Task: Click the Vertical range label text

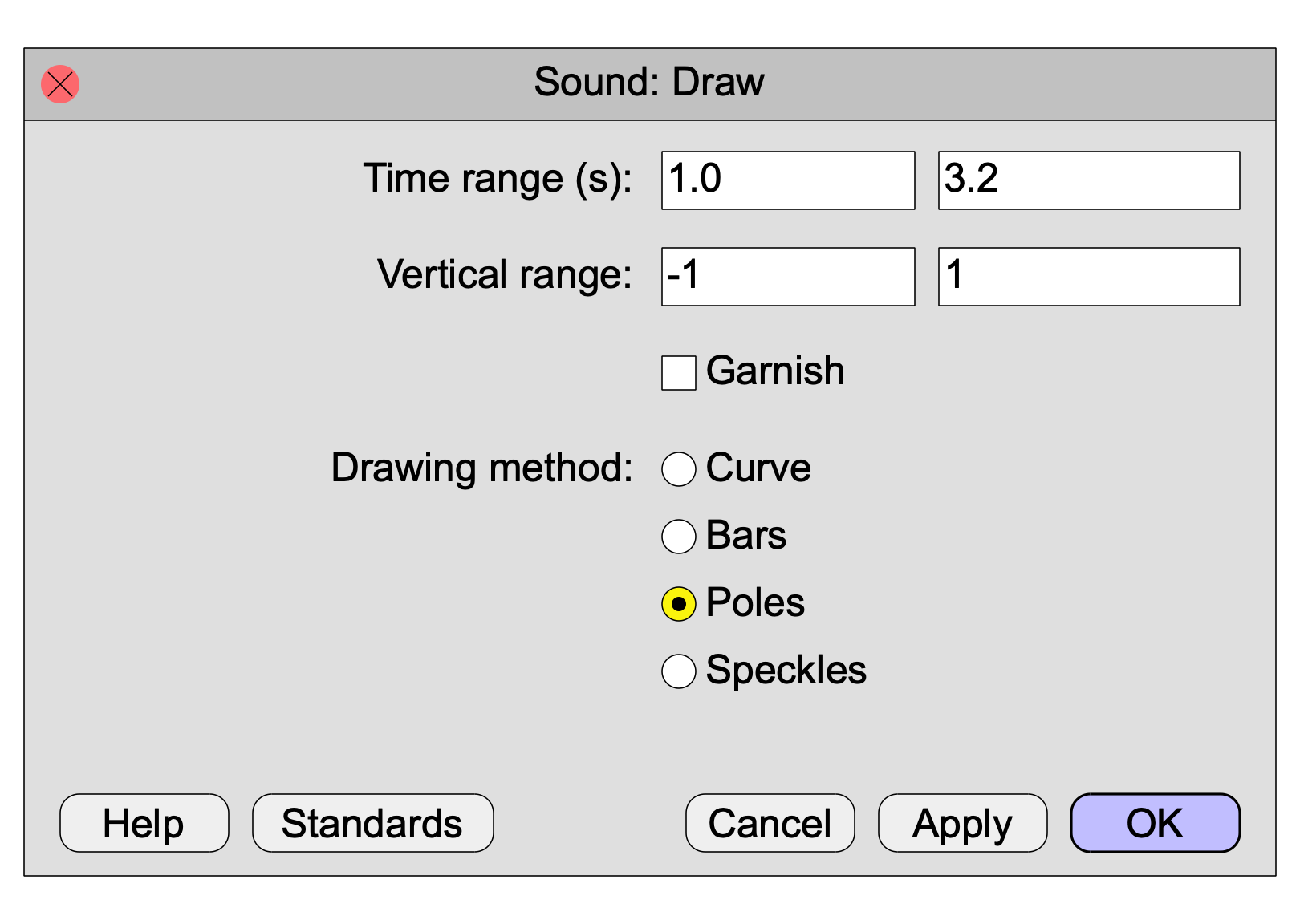Action: tap(505, 274)
